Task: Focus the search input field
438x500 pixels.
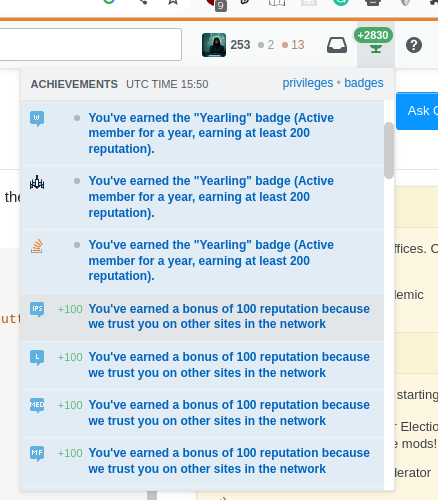Action: point(91,44)
